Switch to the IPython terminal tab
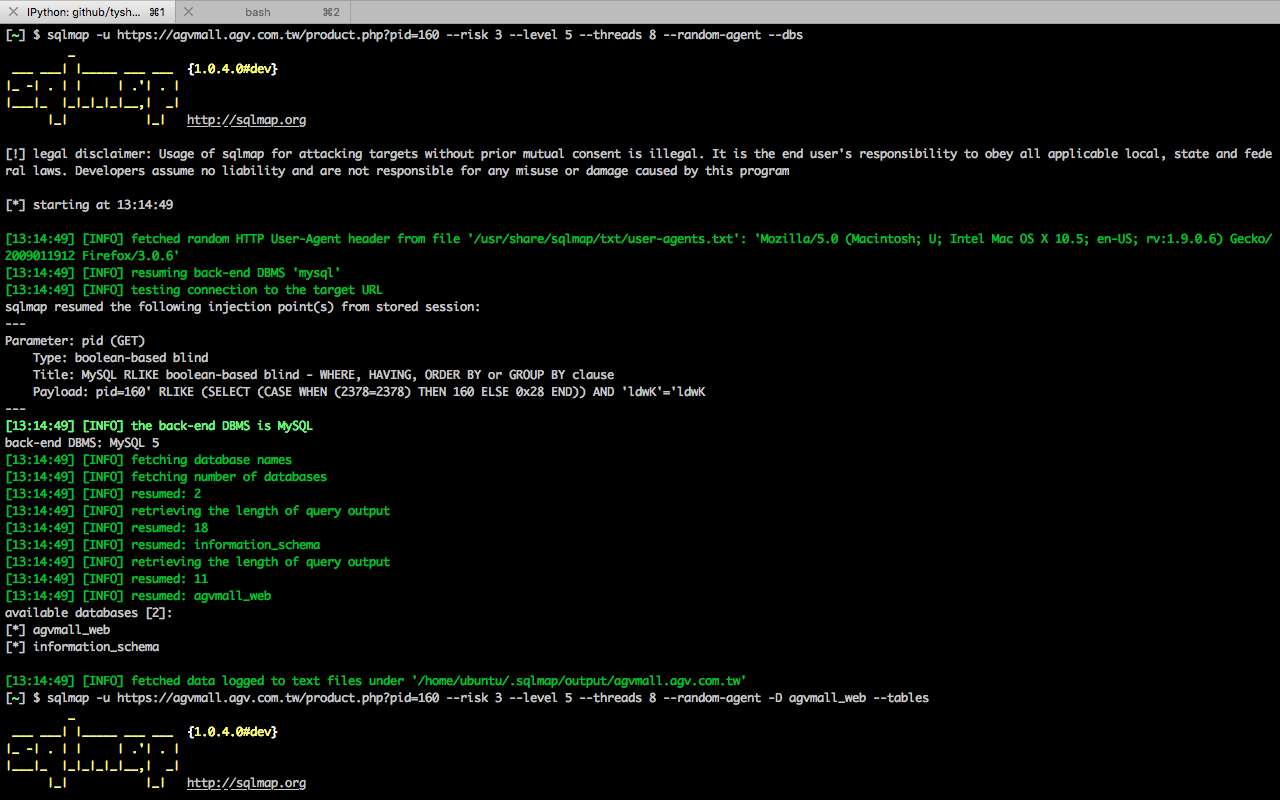The height and width of the screenshot is (800, 1280). 87,12
